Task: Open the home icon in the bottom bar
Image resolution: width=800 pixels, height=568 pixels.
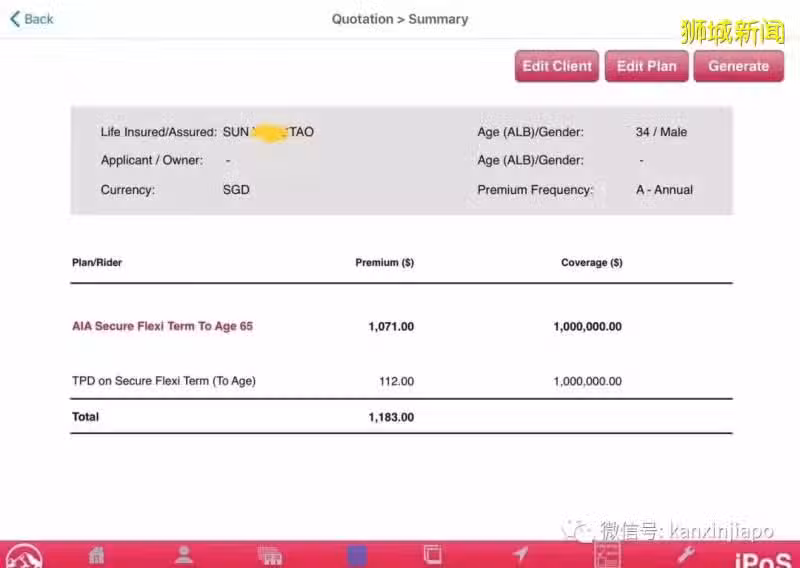Action: click(x=96, y=554)
